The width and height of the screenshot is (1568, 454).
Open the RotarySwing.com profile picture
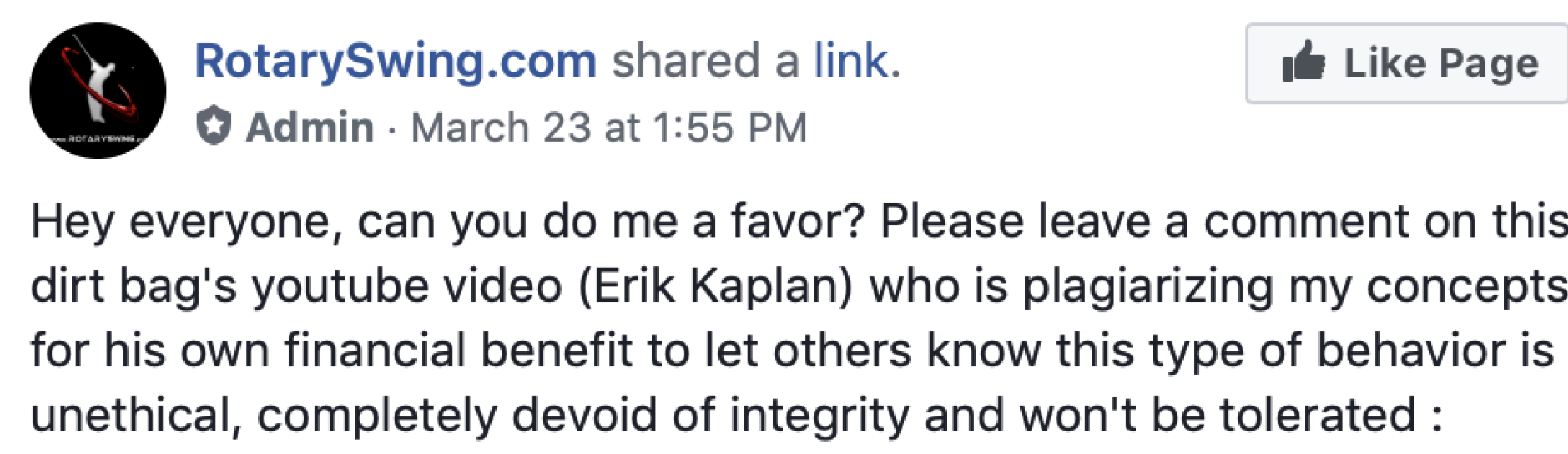click(98, 91)
